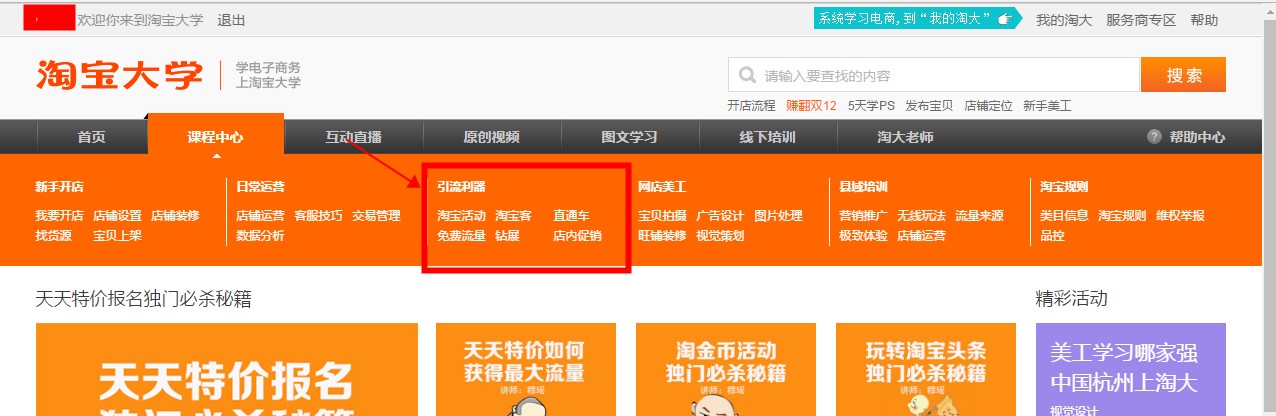Open the top bar 帮助 link
This screenshot has height=416, width=1276.
[x=1205, y=20]
